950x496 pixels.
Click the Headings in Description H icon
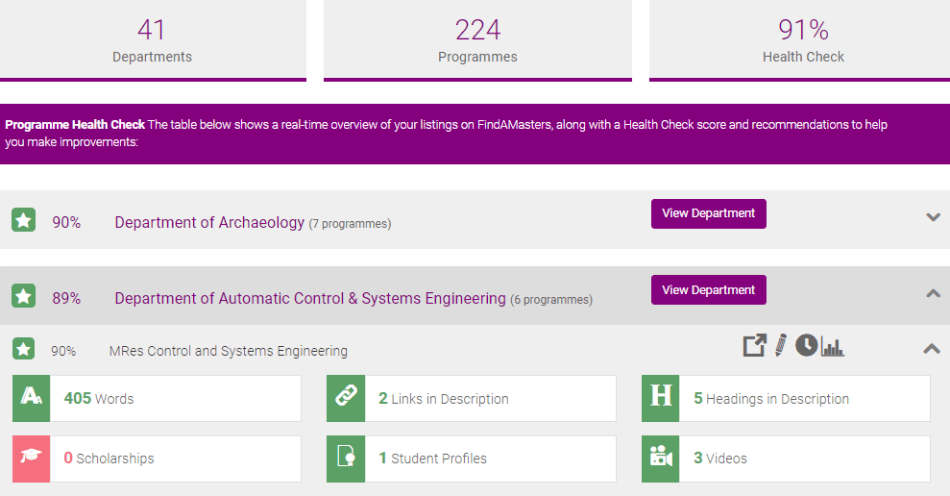661,398
